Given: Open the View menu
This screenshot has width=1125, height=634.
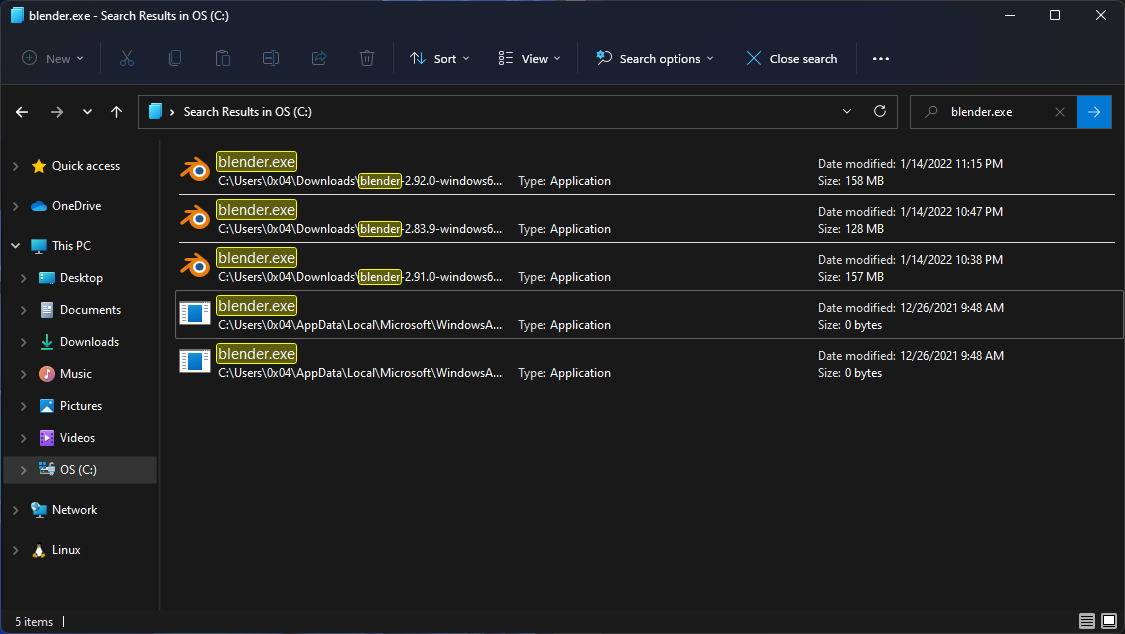Looking at the screenshot, I should click(x=529, y=59).
